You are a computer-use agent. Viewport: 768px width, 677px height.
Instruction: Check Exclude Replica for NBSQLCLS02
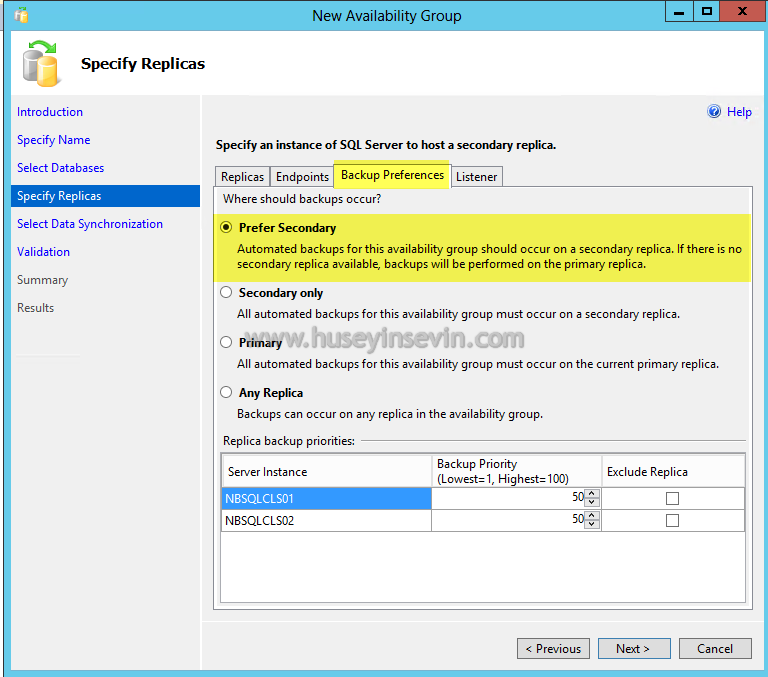pyautogui.click(x=672, y=520)
